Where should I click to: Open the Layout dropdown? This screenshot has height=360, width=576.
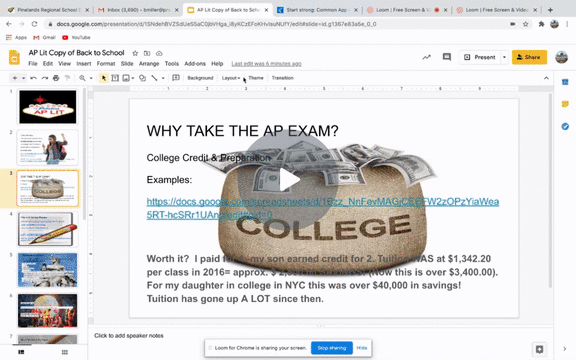pyautogui.click(x=231, y=78)
